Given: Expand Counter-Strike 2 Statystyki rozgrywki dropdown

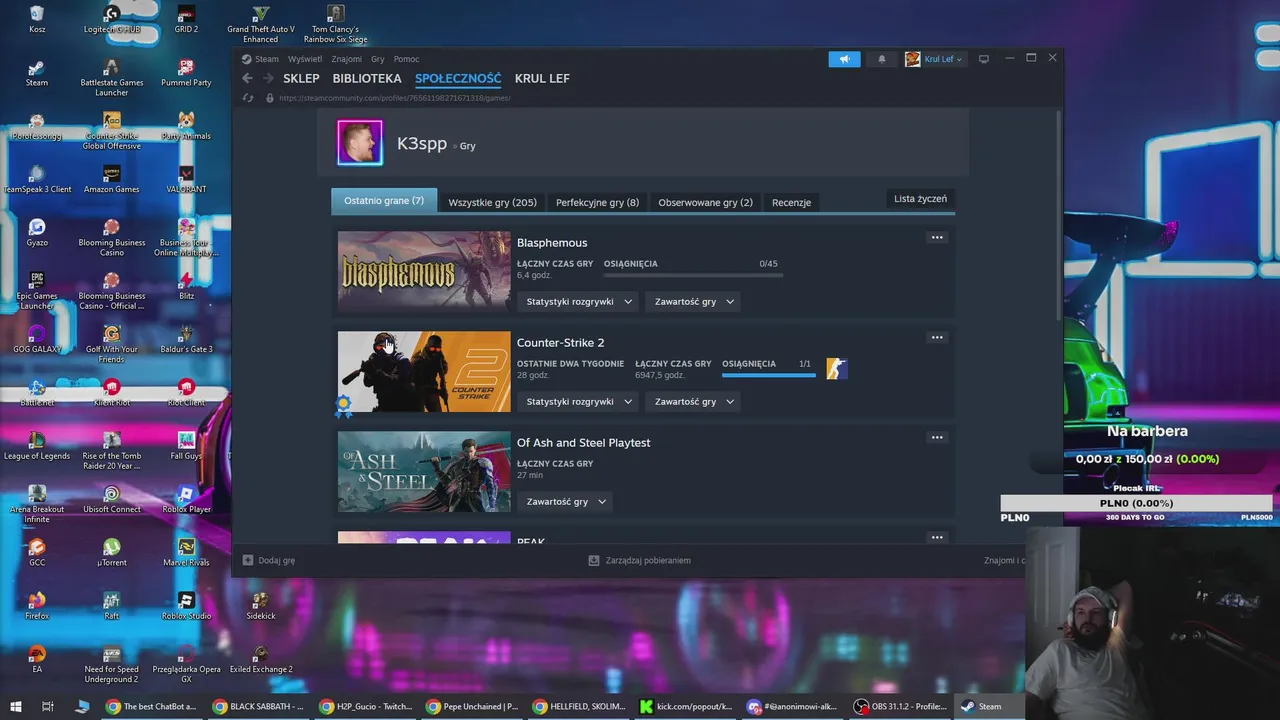Looking at the screenshot, I should point(579,401).
